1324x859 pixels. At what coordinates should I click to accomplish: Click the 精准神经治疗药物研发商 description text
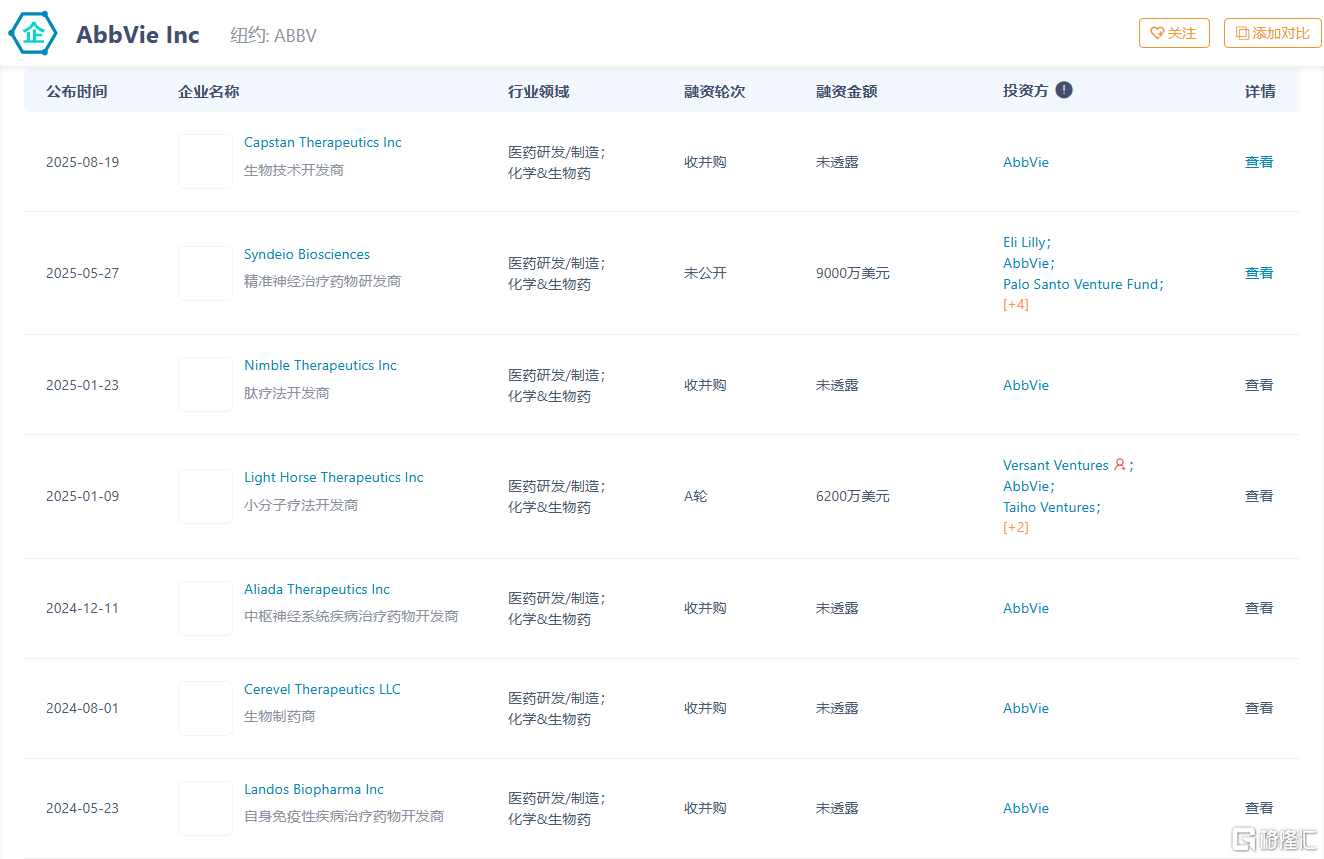(x=322, y=282)
